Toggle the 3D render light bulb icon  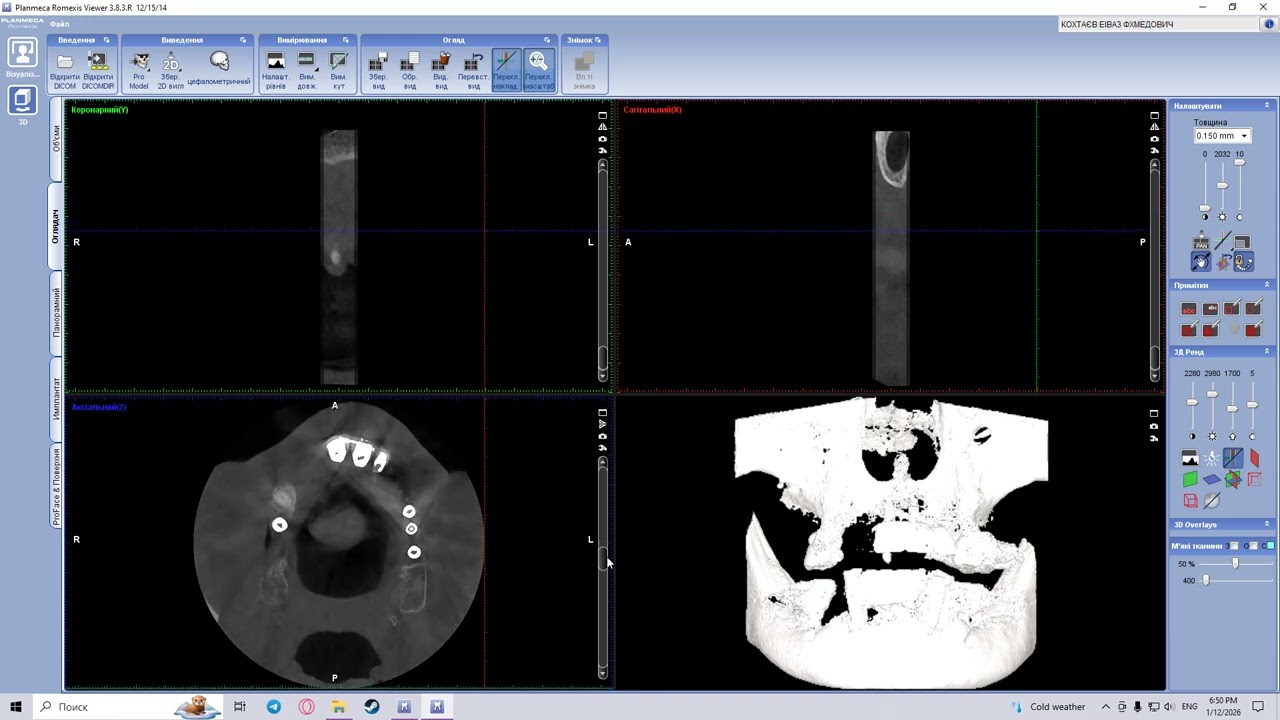[x=1212, y=458]
